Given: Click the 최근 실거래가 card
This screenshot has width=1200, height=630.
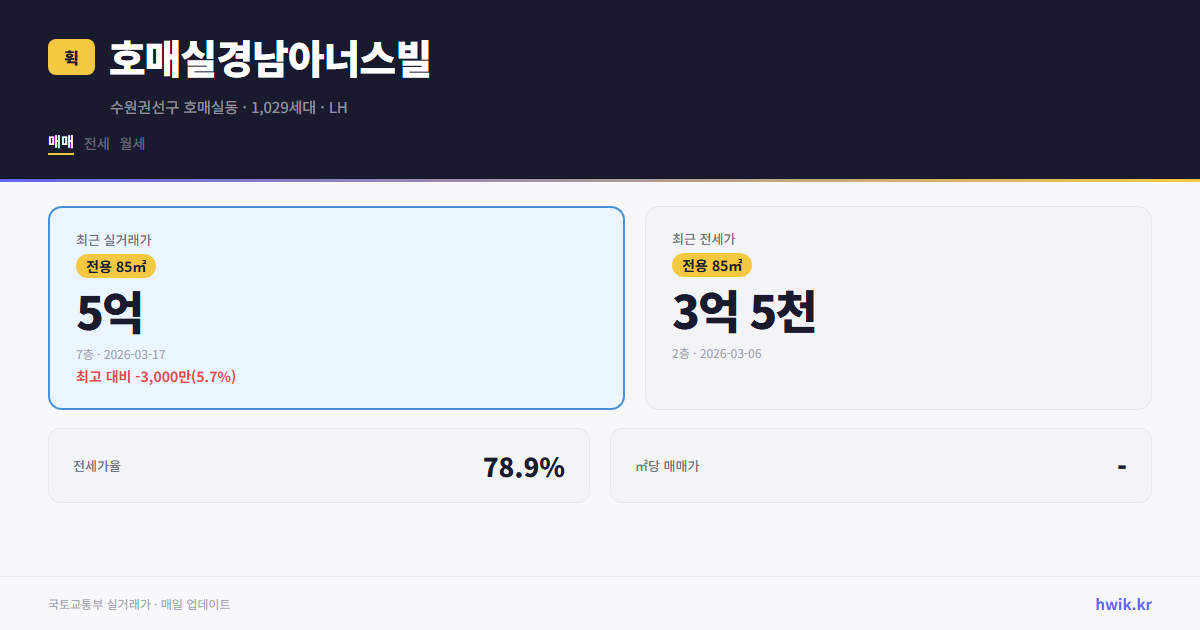Looking at the screenshot, I should (x=336, y=307).
